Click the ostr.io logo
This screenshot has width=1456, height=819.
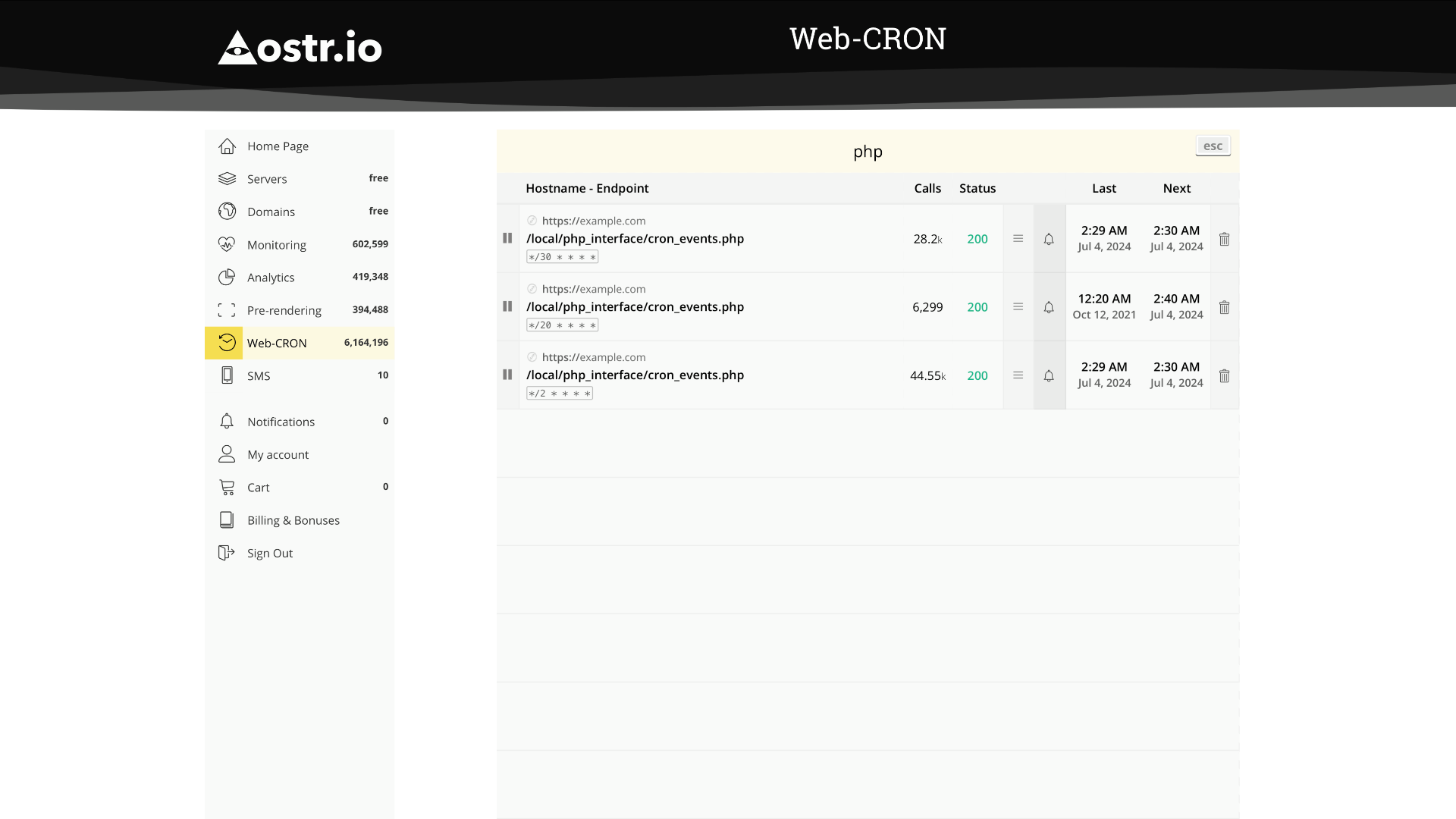300,47
